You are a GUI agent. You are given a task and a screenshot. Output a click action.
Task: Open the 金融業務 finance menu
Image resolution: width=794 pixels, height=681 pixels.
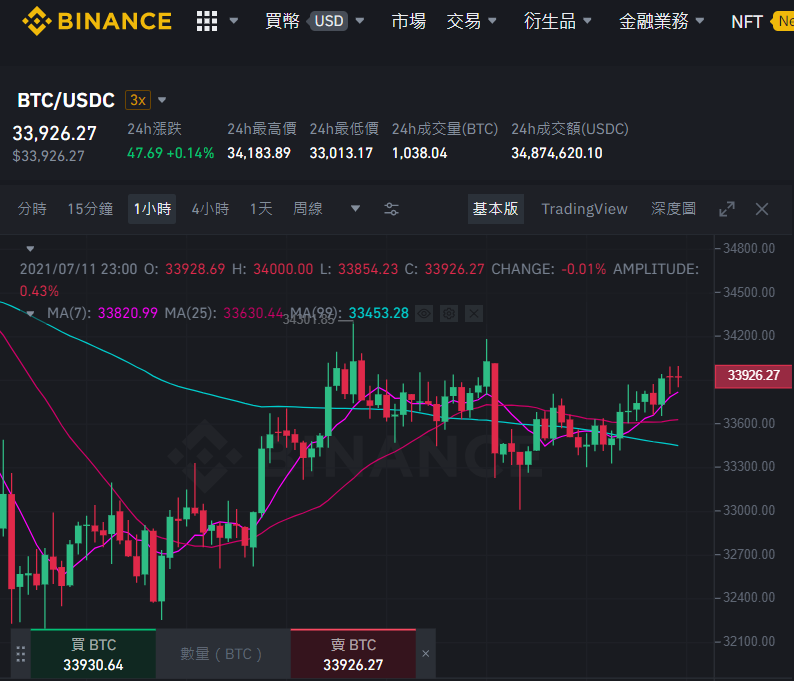click(x=653, y=21)
